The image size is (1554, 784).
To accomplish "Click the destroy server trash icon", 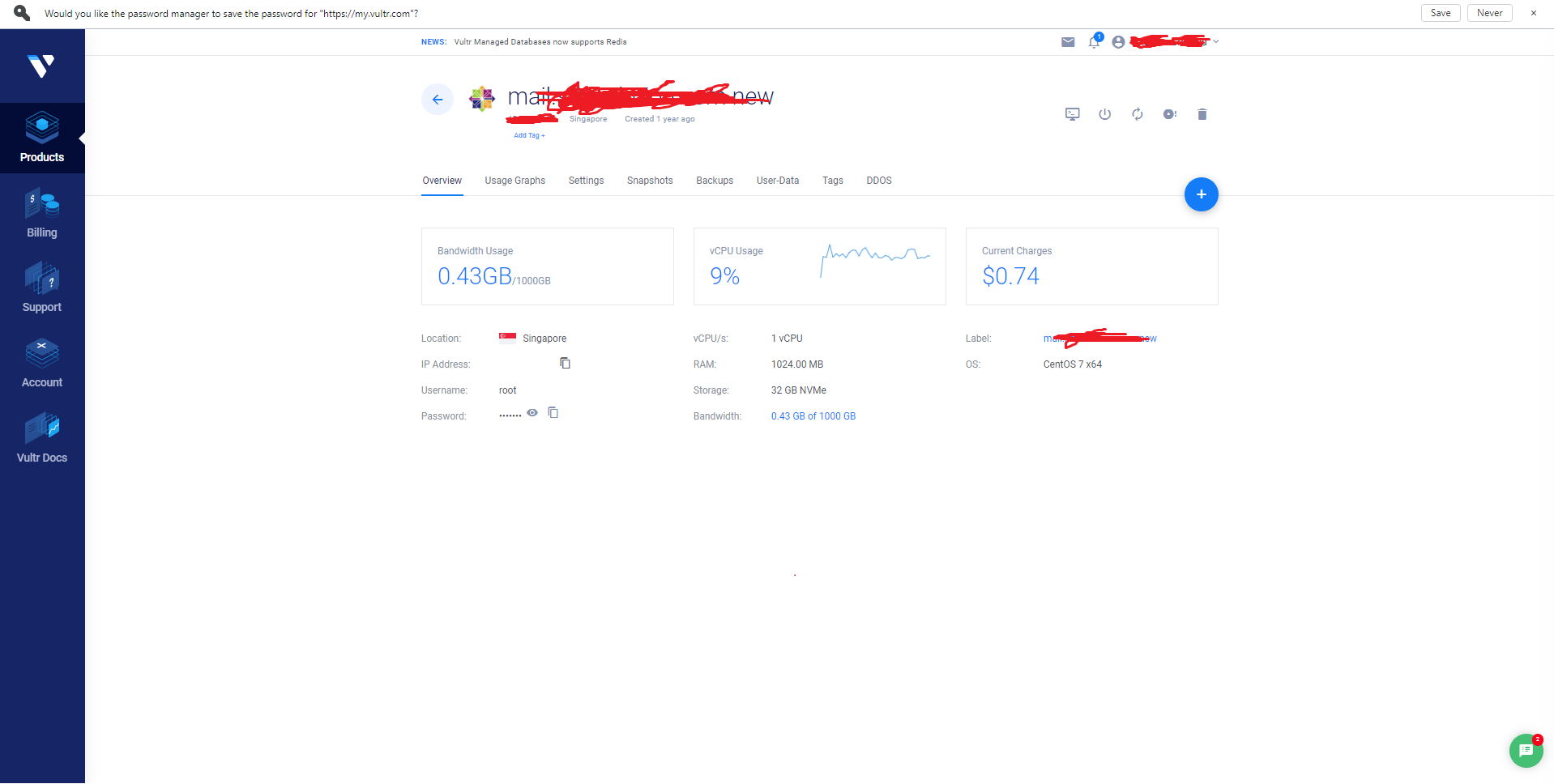I will coord(1202,114).
